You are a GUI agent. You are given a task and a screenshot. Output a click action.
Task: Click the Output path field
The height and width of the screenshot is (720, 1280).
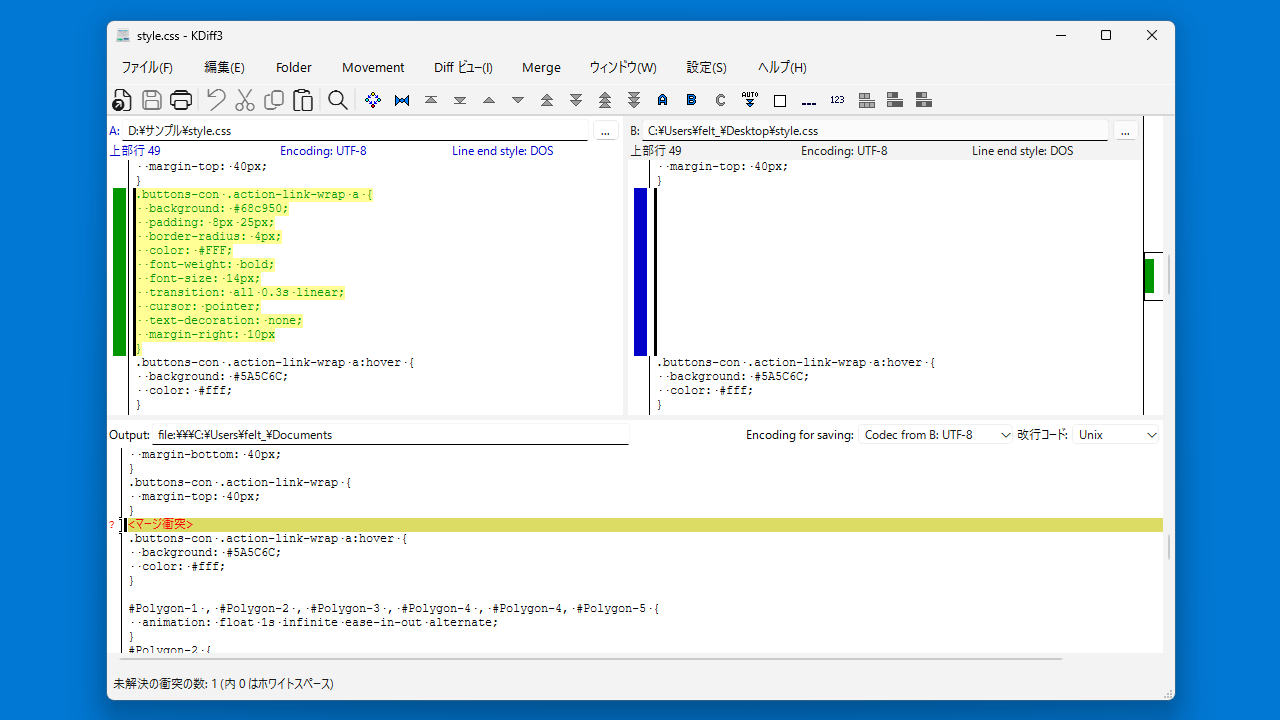click(390, 435)
